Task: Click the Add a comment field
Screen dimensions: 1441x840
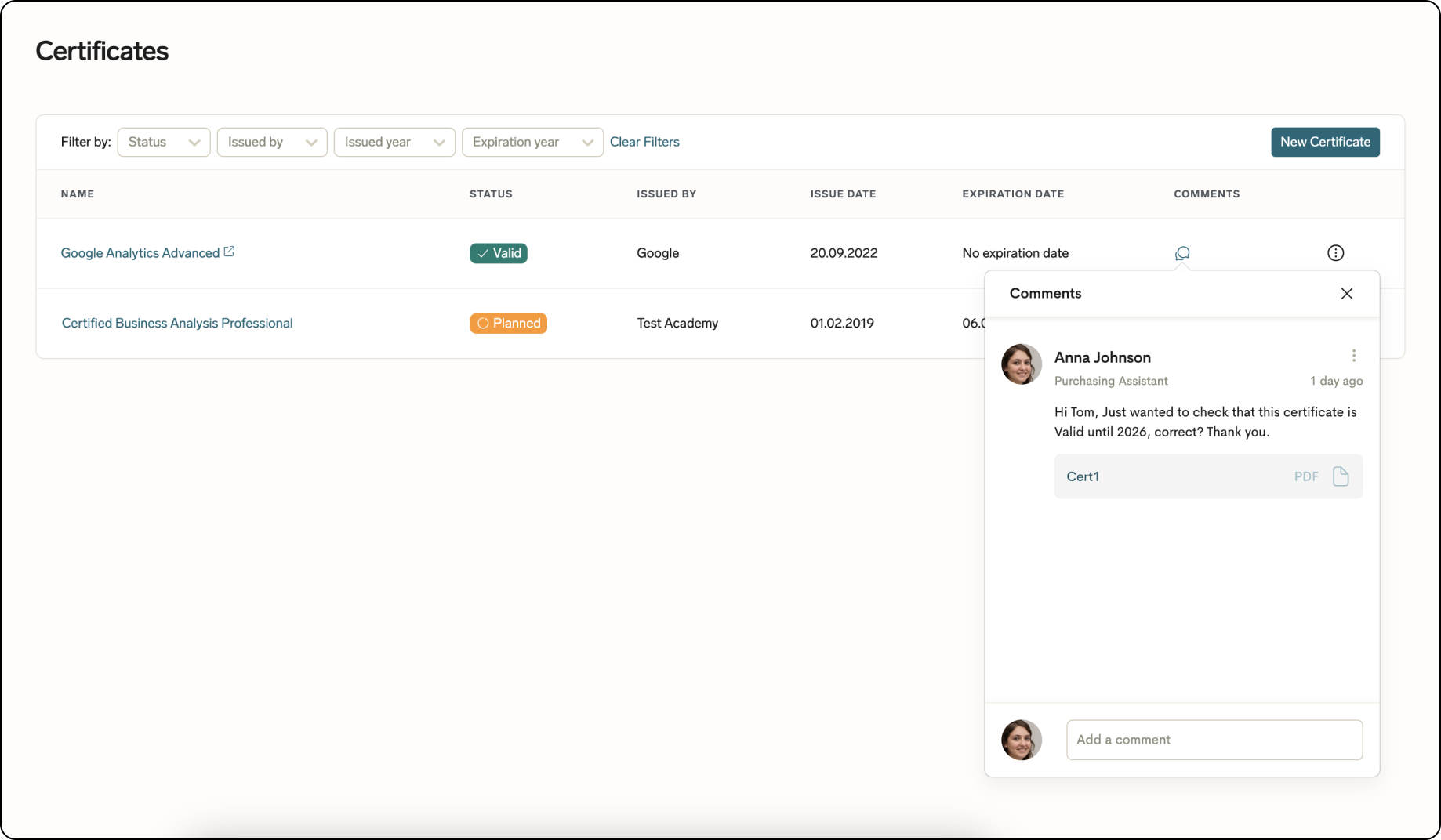Action: tap(1214, 740)
